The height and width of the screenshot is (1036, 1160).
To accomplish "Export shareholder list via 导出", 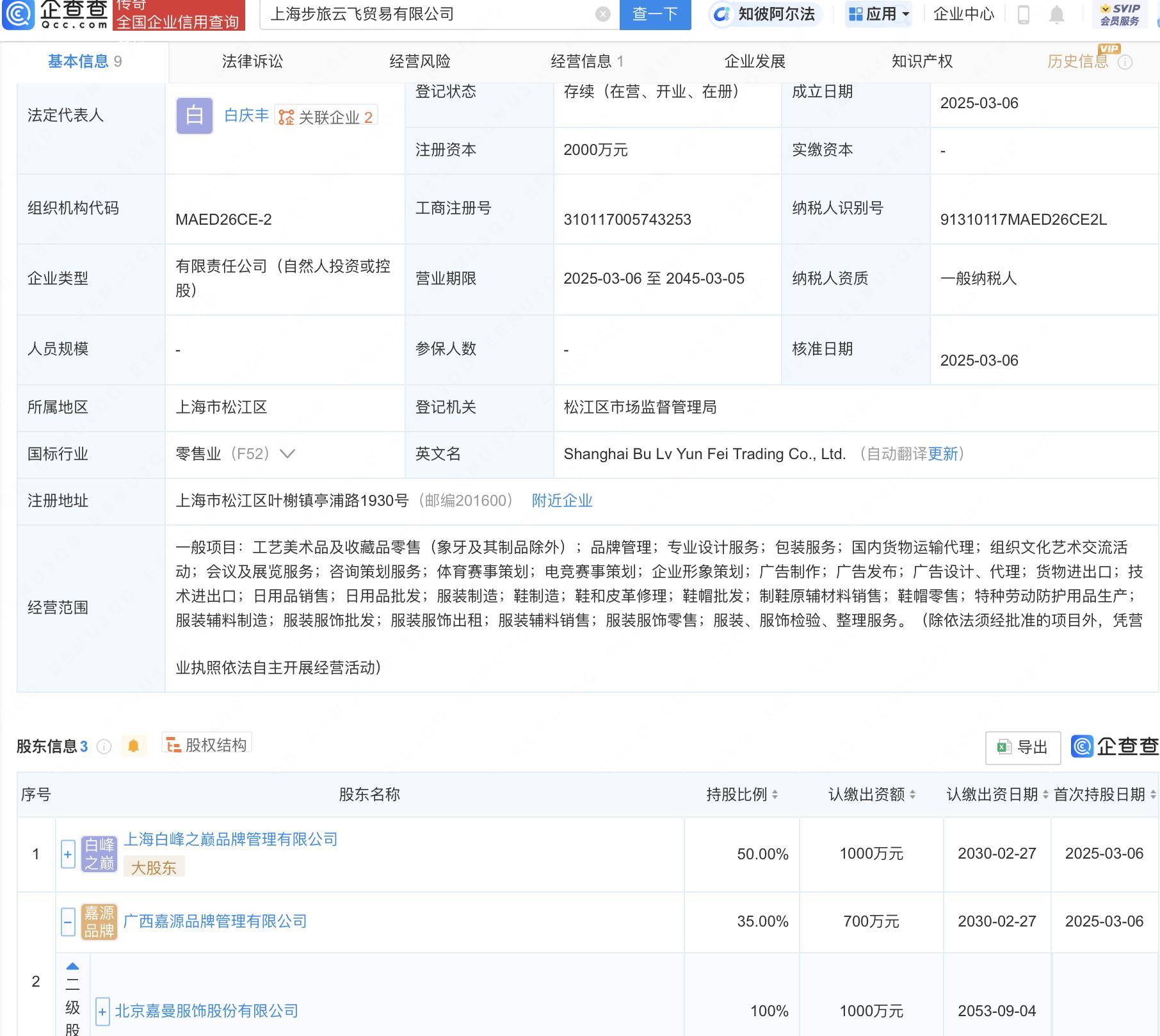I will (1023, 747).
